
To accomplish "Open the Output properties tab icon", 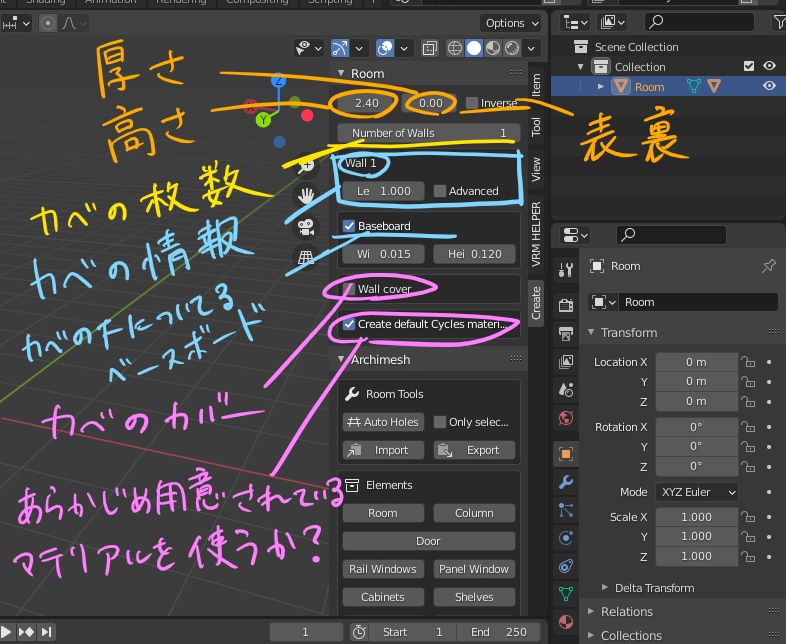I will (x=566, y=333).
